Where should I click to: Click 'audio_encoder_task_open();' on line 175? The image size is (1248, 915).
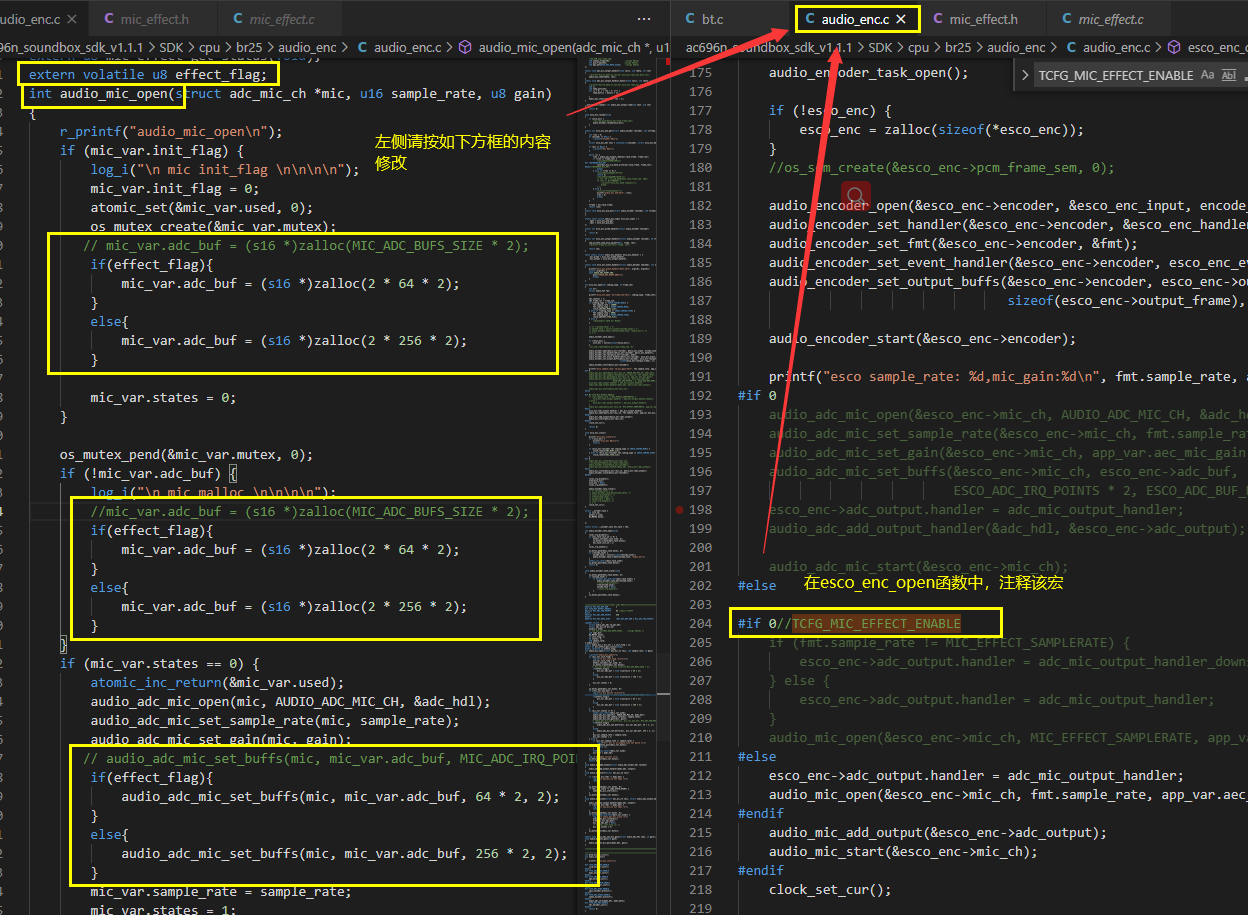point(869,73)
